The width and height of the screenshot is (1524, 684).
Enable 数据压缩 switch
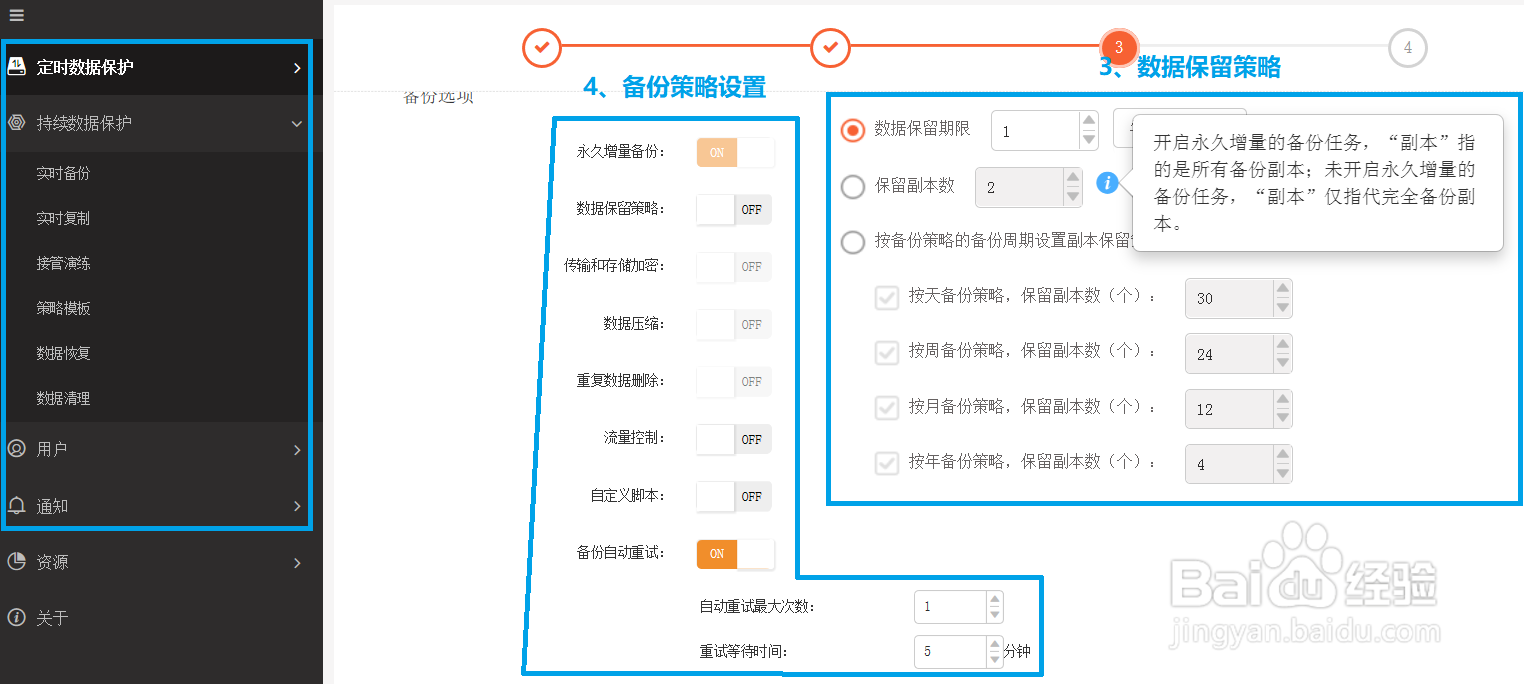734,324
